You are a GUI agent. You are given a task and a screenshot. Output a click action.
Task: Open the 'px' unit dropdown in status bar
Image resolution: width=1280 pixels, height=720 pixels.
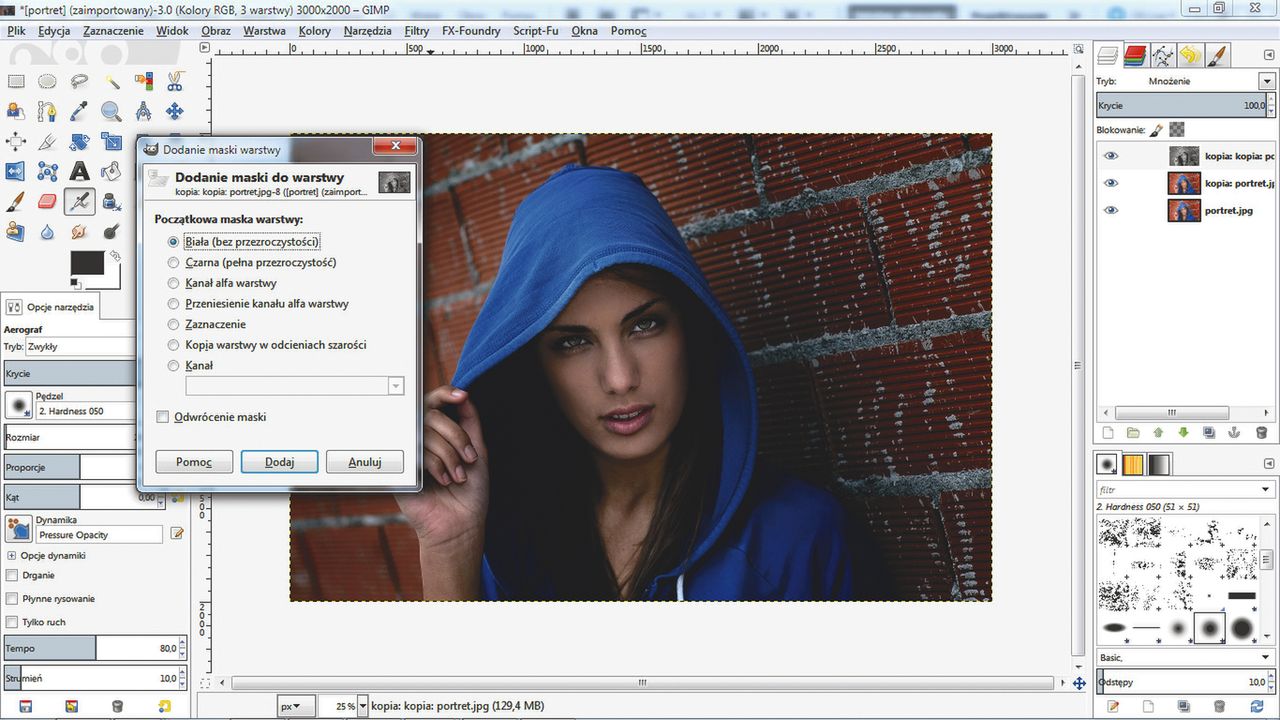tap(296, 706)
